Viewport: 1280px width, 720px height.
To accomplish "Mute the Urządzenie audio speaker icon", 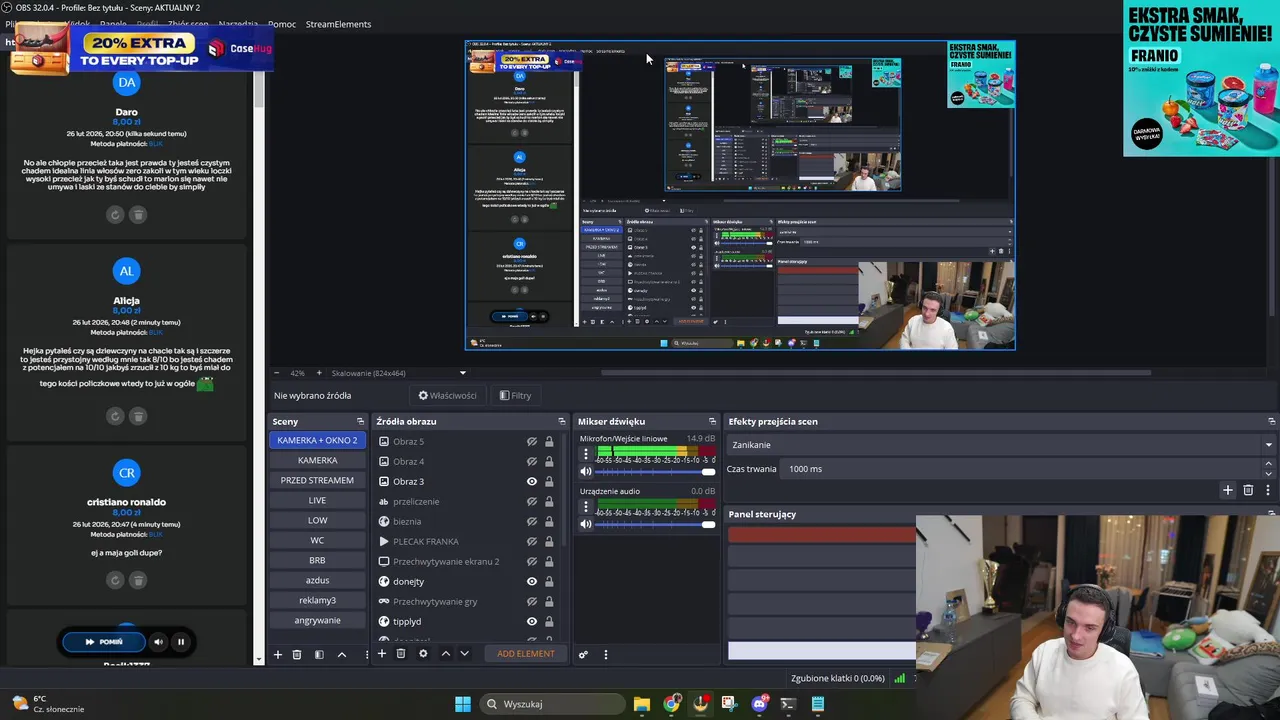I will [x=586, y=524].
